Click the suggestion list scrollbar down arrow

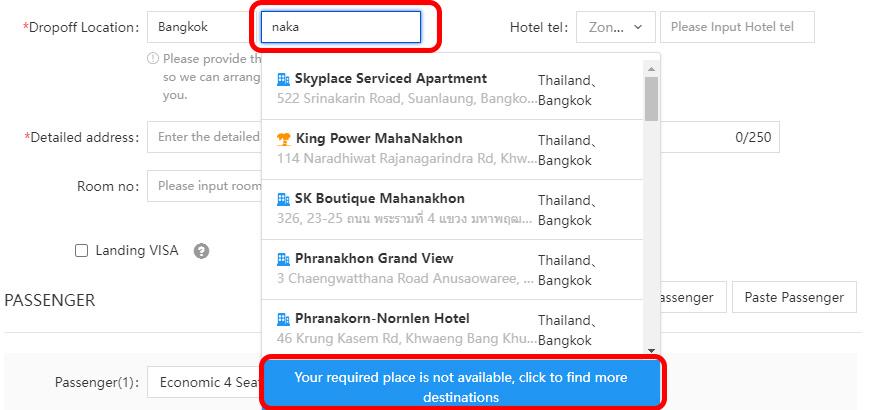[x=652, y=350]
